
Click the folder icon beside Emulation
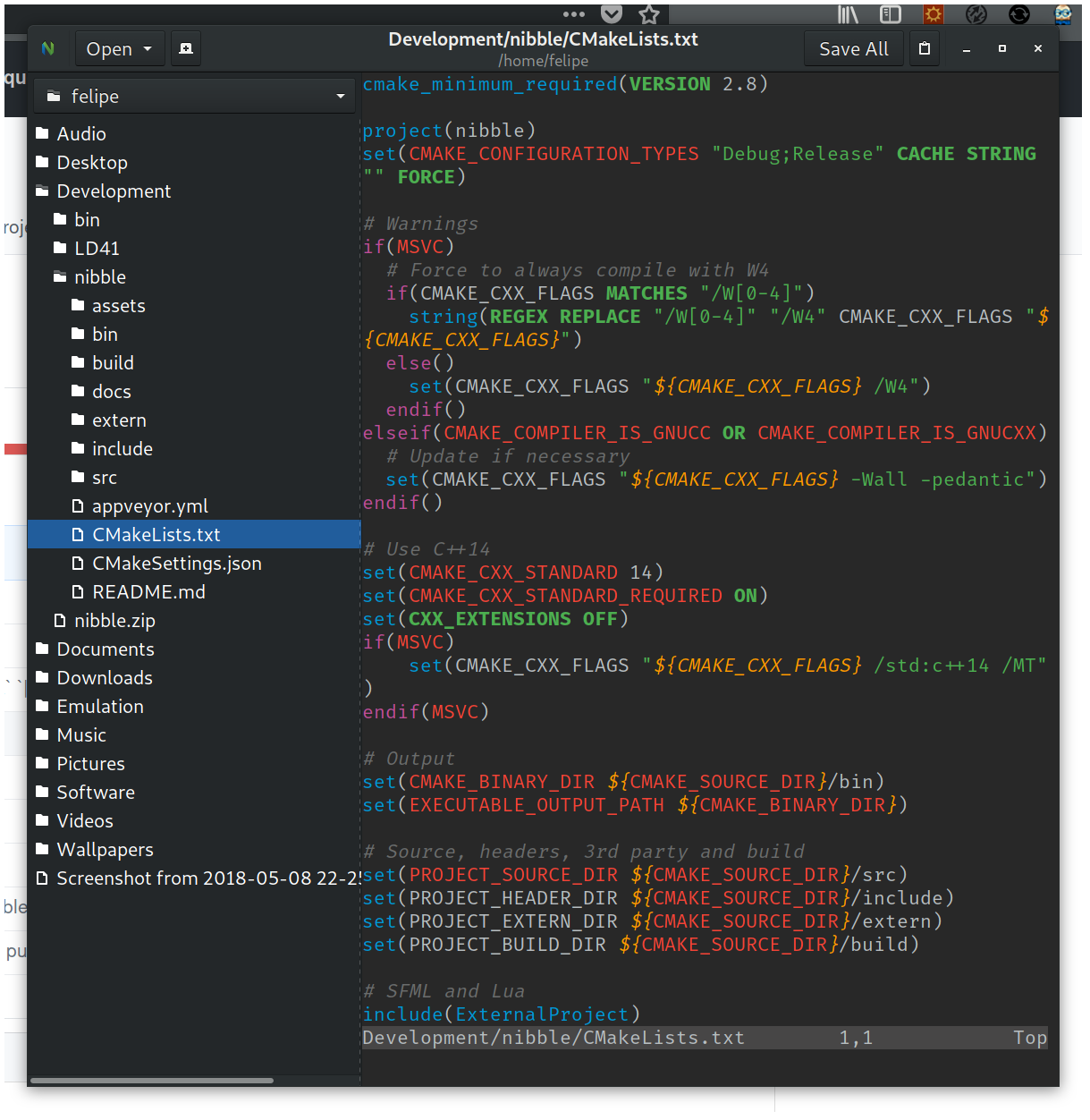point(42,707)
